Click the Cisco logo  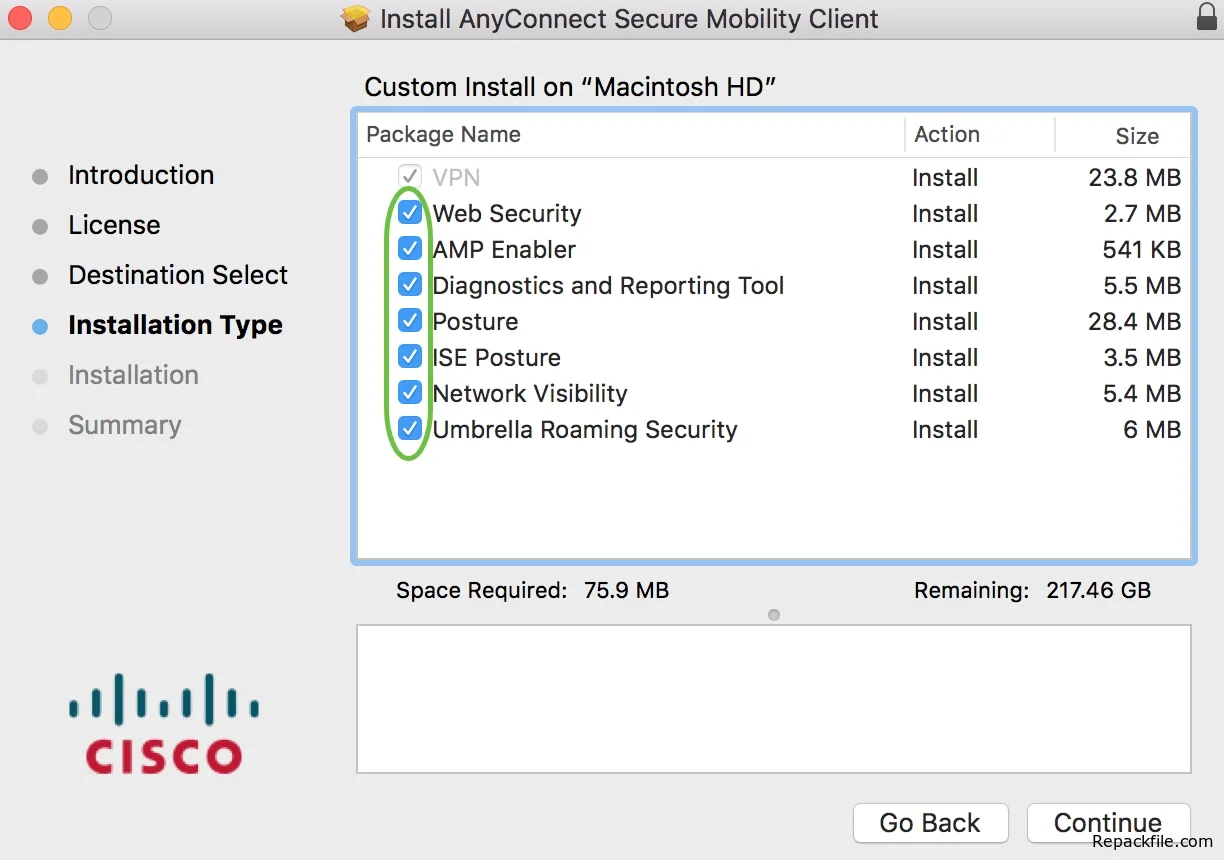[164, 722]
